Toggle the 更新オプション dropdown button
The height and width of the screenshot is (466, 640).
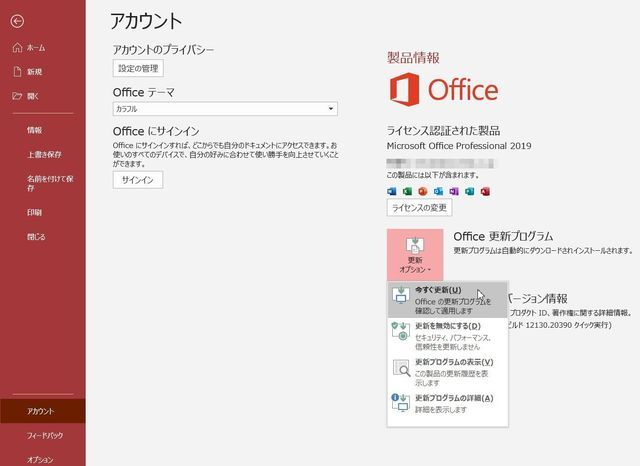click(x=415, y=255)
